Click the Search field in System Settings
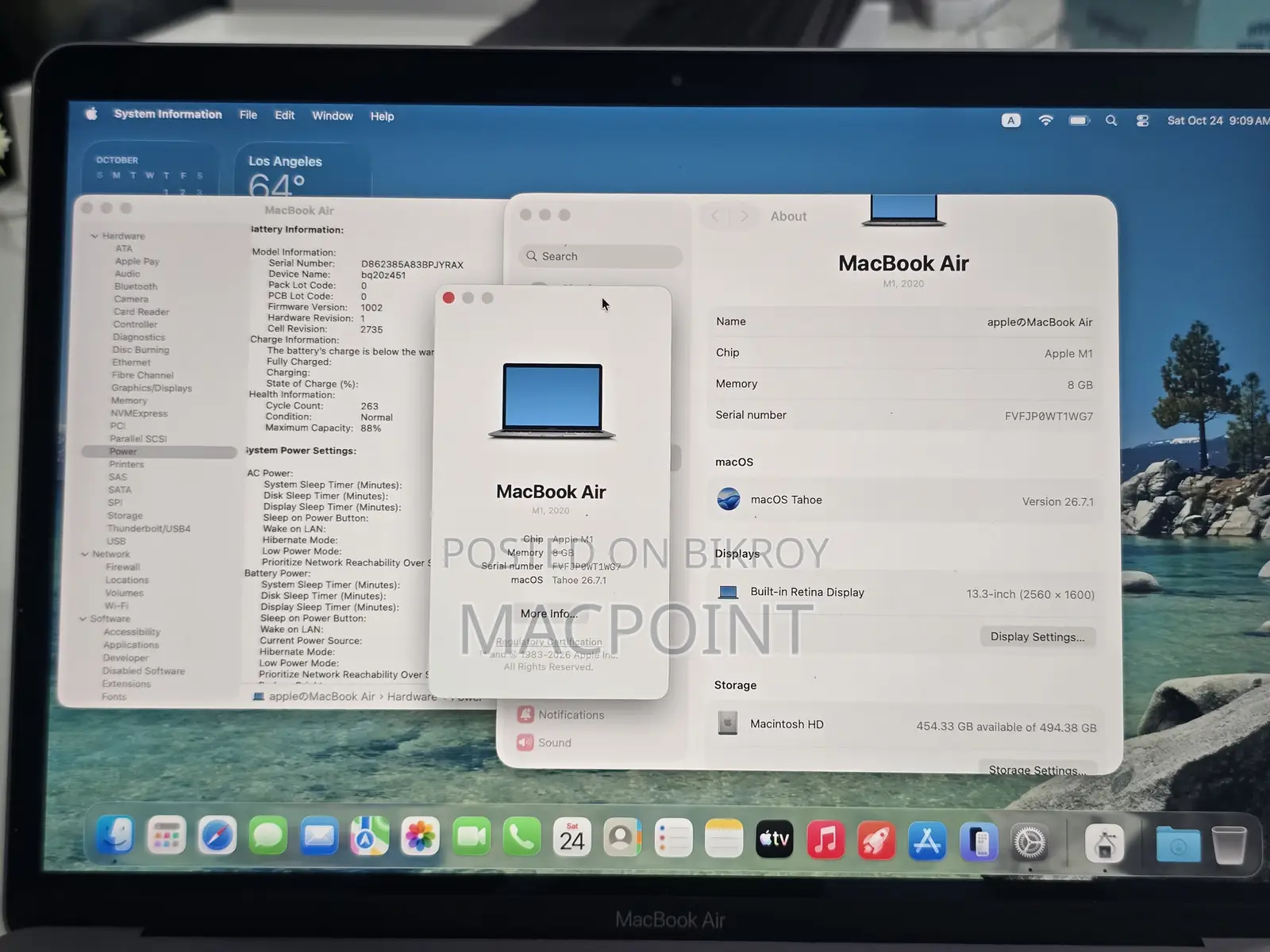The height and width of the screenshot is (952, 1270). pos(601,256)
